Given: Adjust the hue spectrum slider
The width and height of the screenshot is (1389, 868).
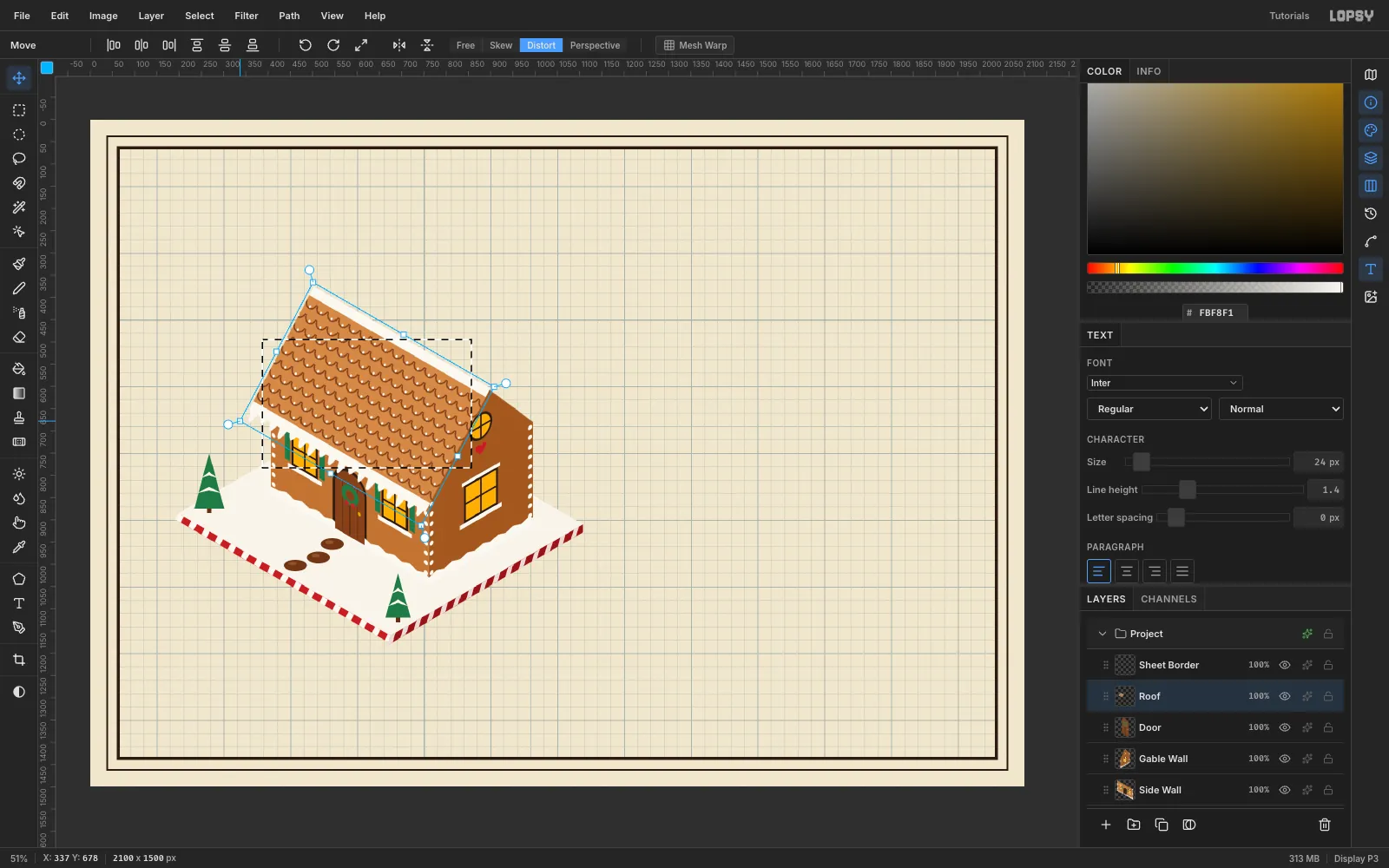Looking at the screenshot, I should pos(1215,268).
